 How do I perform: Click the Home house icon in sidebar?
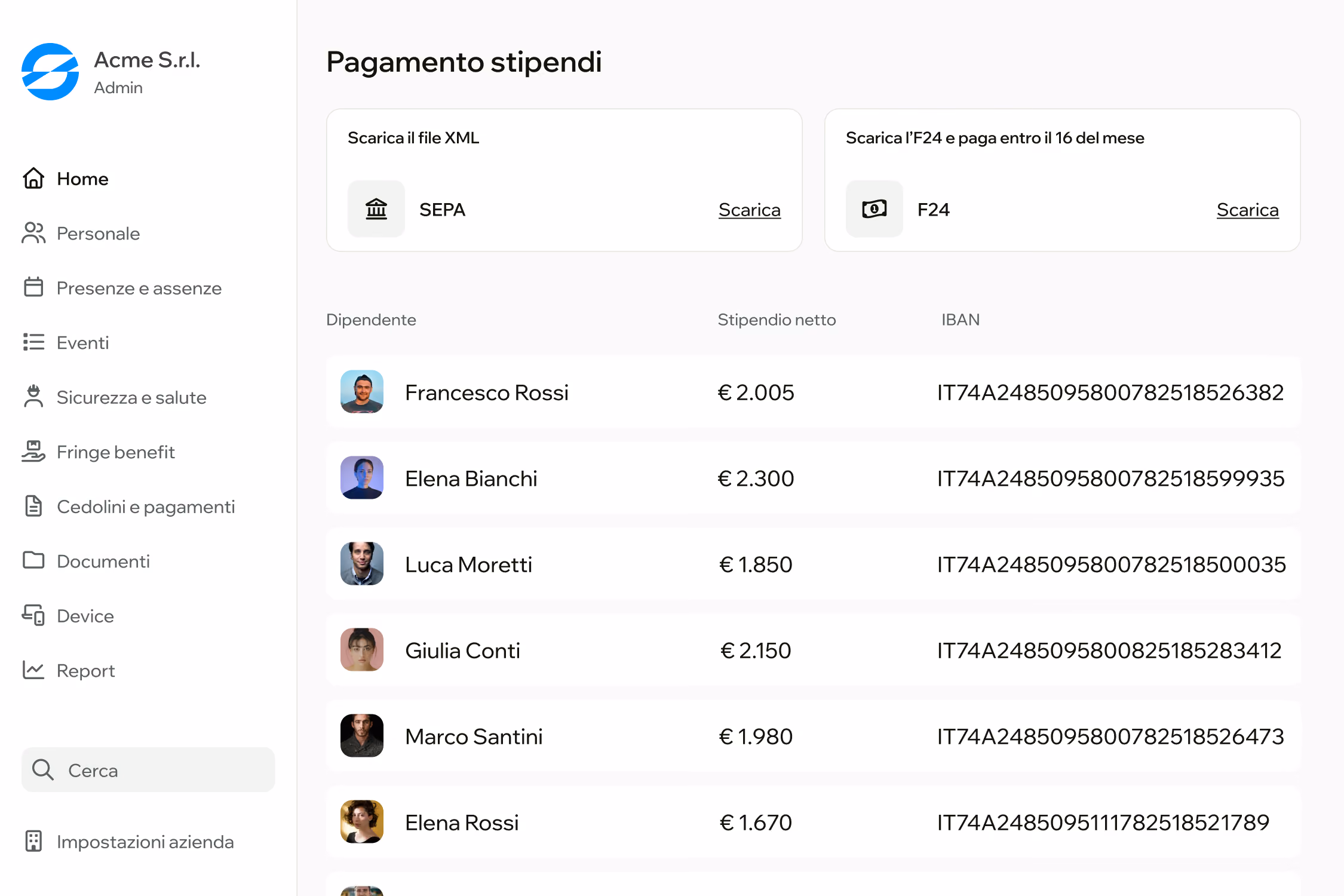pyautogui.click(x=33, y=178)
